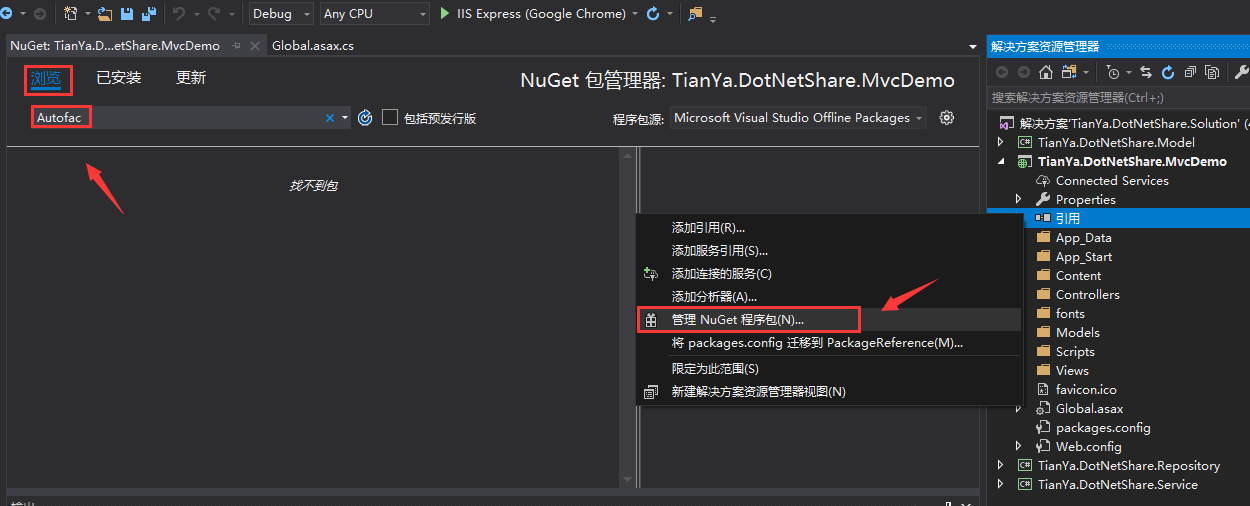Toggle the include prerelease checkbox
The width and height of the screenshot is (1250, 506).
(x=390, y=118)
